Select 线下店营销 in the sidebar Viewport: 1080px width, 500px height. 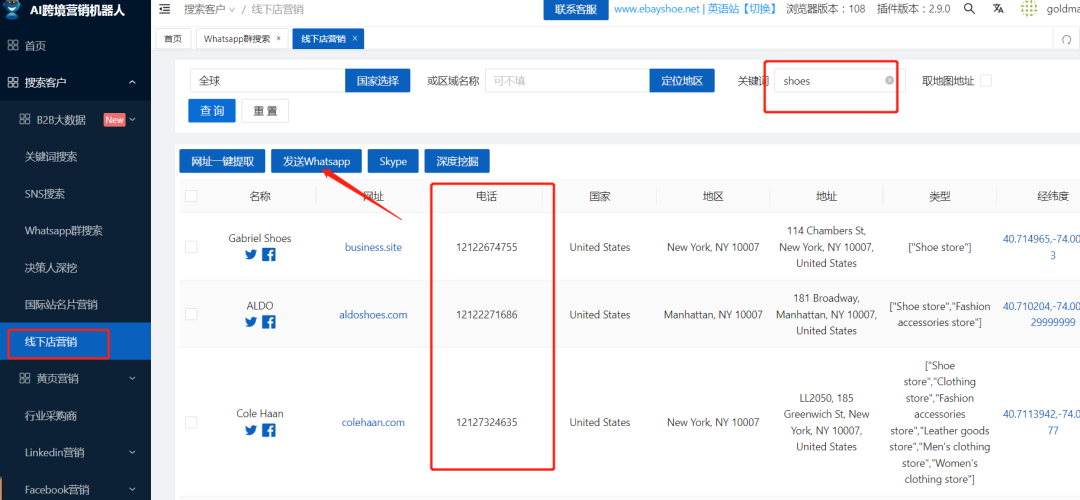click(x=75, y=342)
